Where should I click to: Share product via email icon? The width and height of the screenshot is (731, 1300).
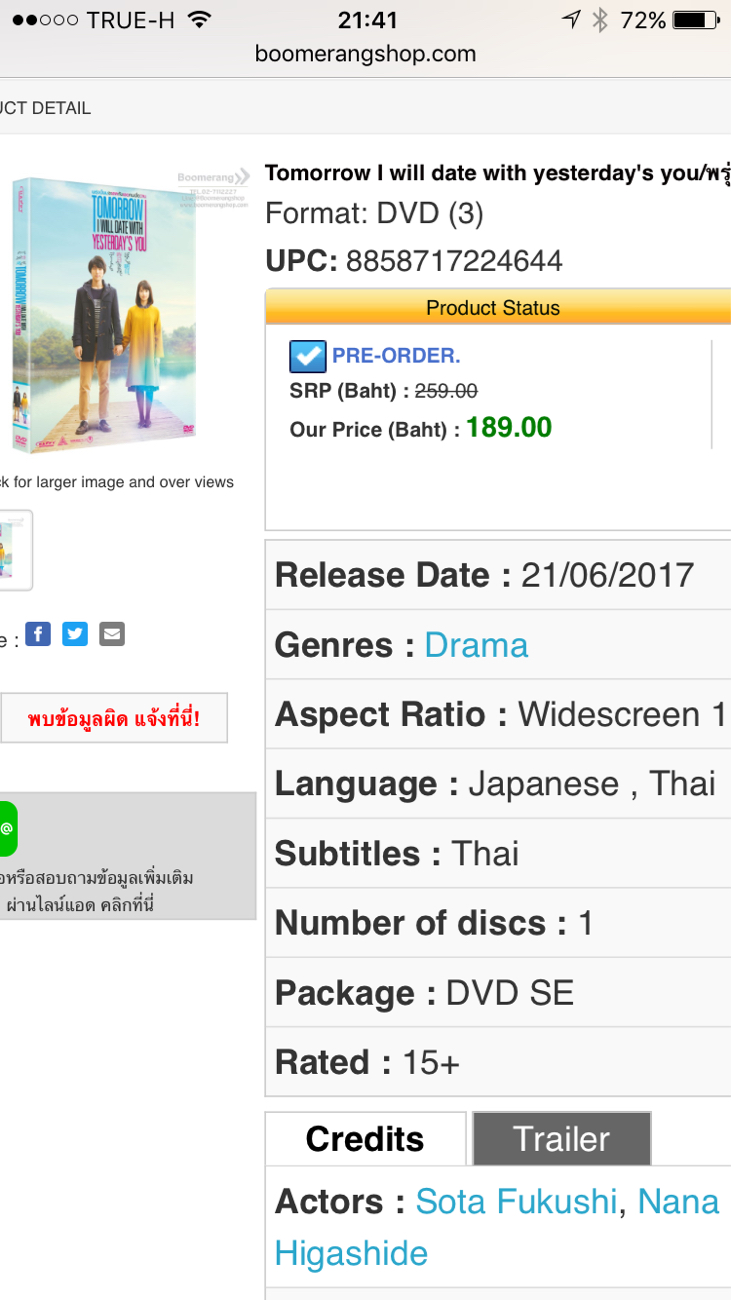[112, 634]
